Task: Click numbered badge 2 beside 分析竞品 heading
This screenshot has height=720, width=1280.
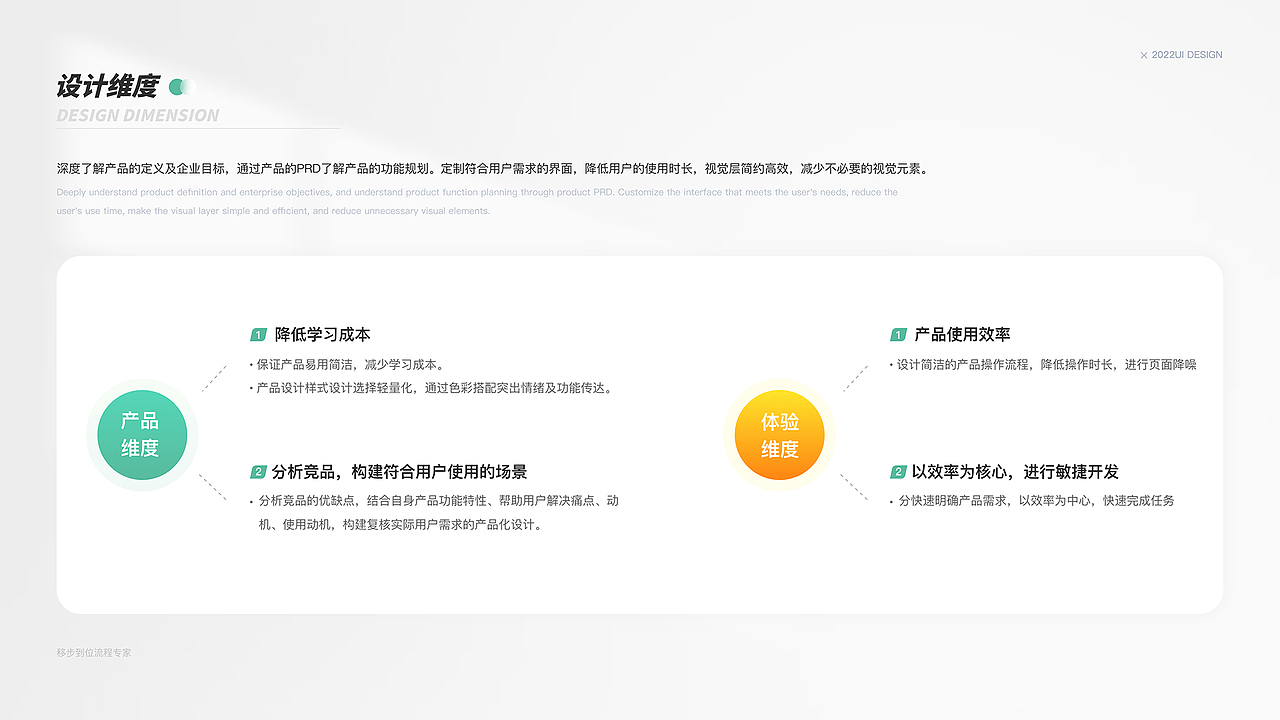Action: [259, 472]
